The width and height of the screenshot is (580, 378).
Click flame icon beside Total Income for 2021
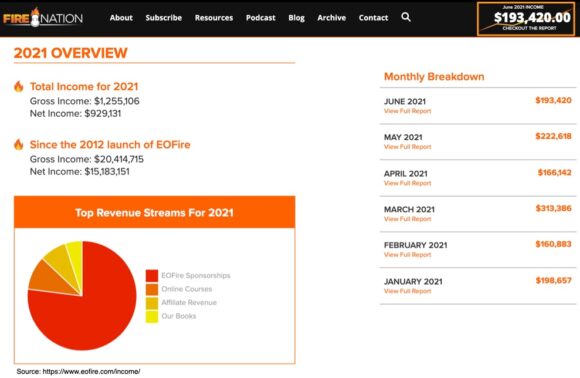[18, 86]
